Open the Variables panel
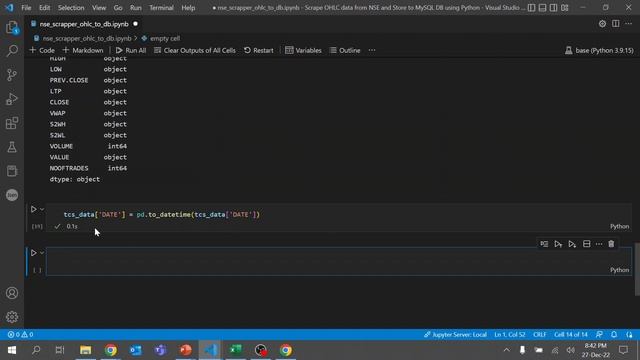Image resolution: width=640 pixels, height=360 pixels. (x=303, y=50)
